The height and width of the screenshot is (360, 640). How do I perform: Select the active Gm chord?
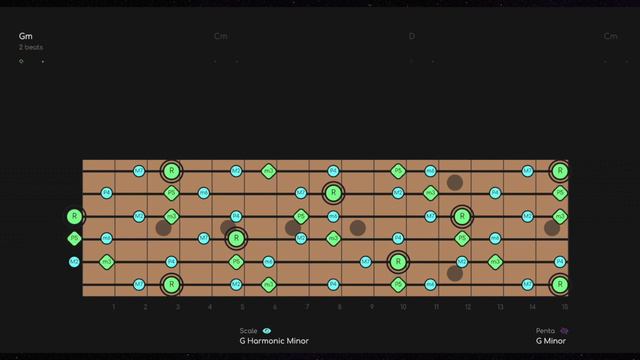coord(25,36)
